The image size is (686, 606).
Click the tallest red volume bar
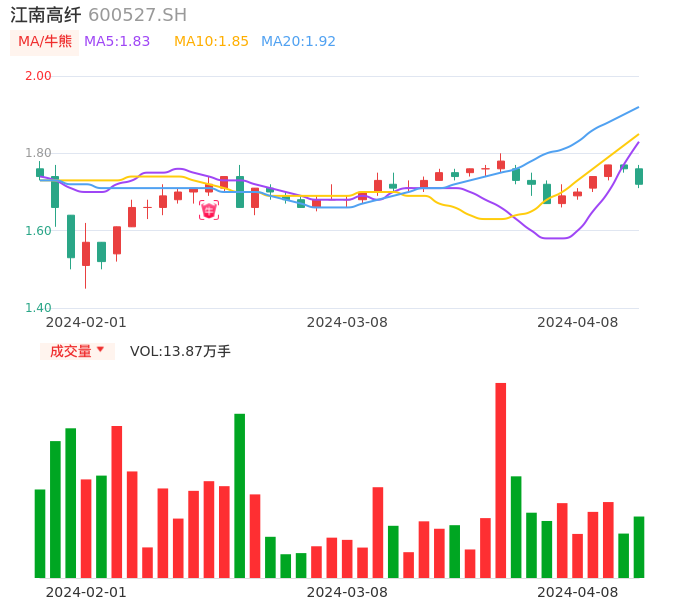(x=500, y=480)
